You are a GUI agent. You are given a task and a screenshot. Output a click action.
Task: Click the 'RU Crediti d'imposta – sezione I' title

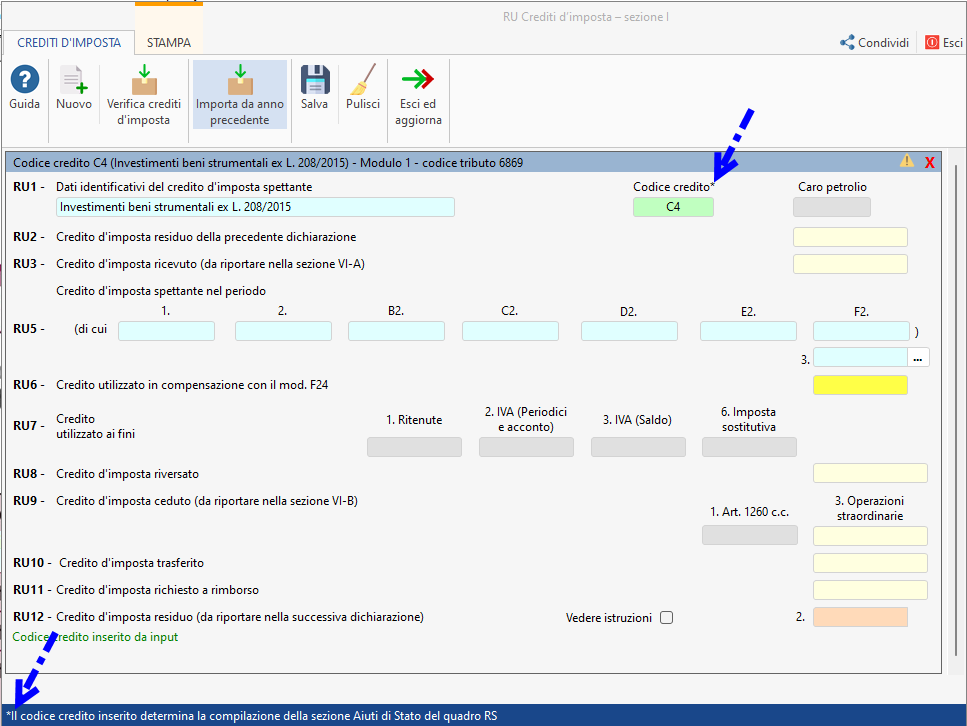(x=585, y=17)
